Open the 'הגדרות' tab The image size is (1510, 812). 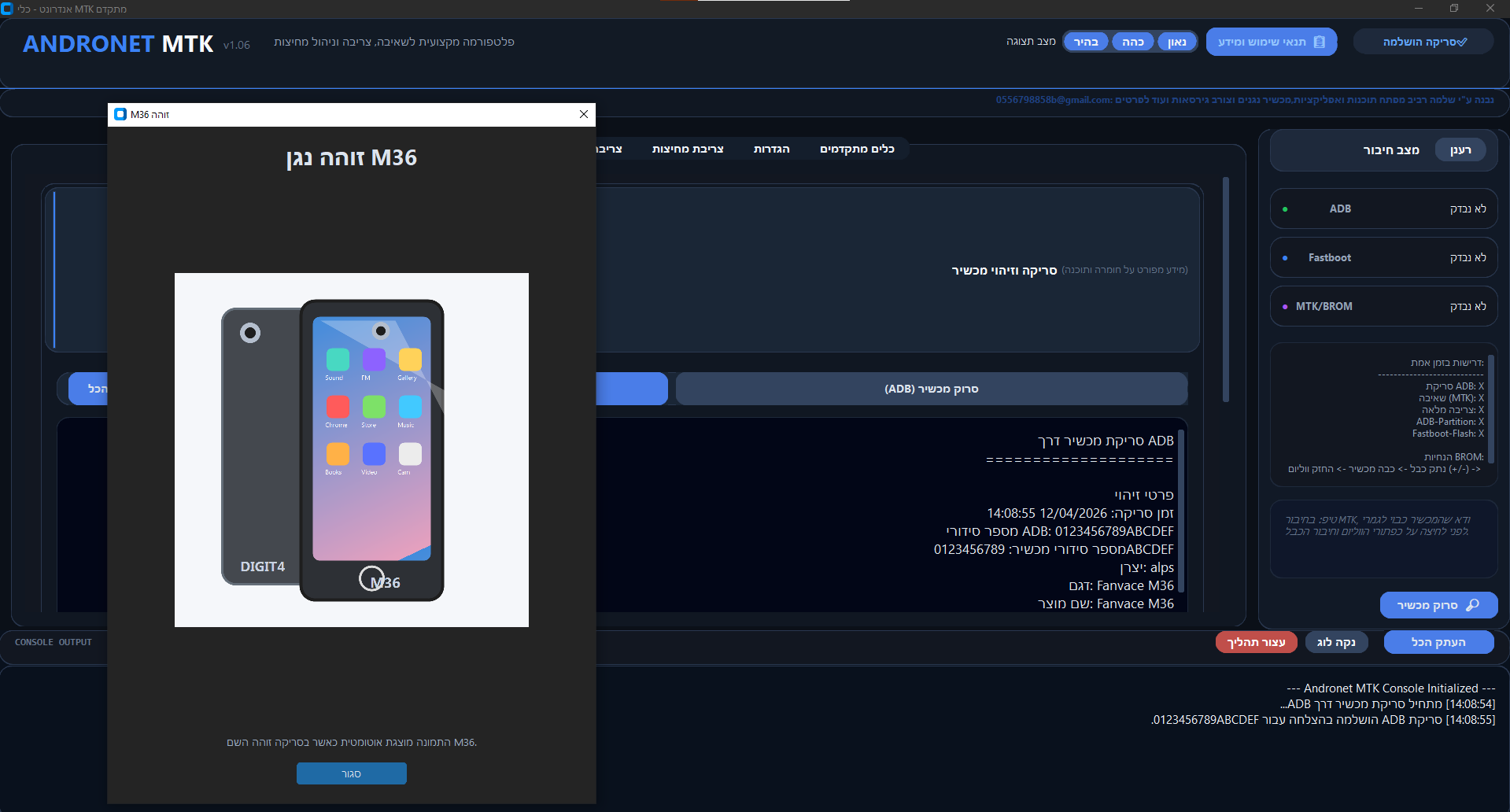(x=771, y=149)
